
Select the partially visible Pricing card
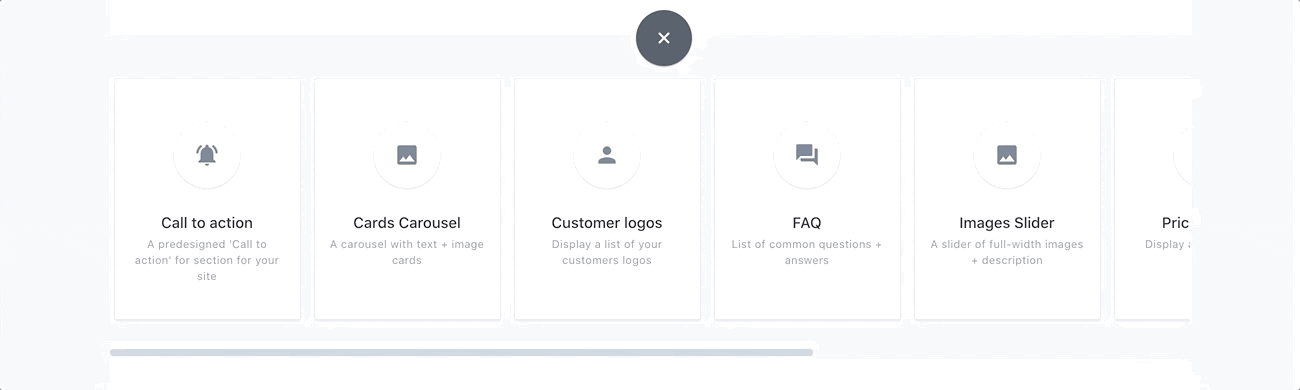(x=1153, y=200)
